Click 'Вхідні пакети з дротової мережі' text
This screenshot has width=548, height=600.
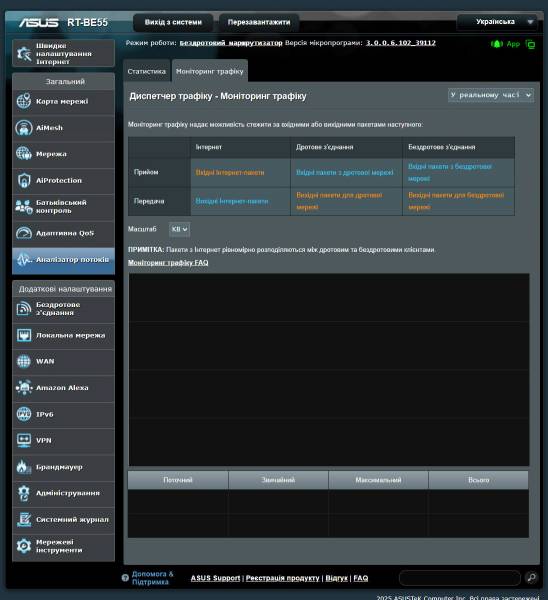point(344,173)
